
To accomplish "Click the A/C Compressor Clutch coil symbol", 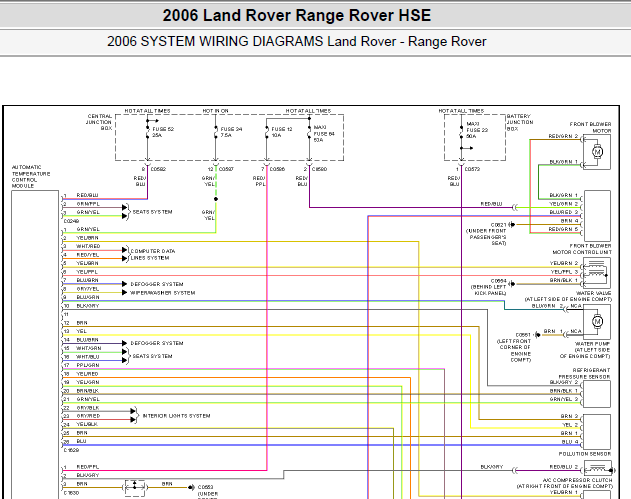I will (x=600, y=468).
